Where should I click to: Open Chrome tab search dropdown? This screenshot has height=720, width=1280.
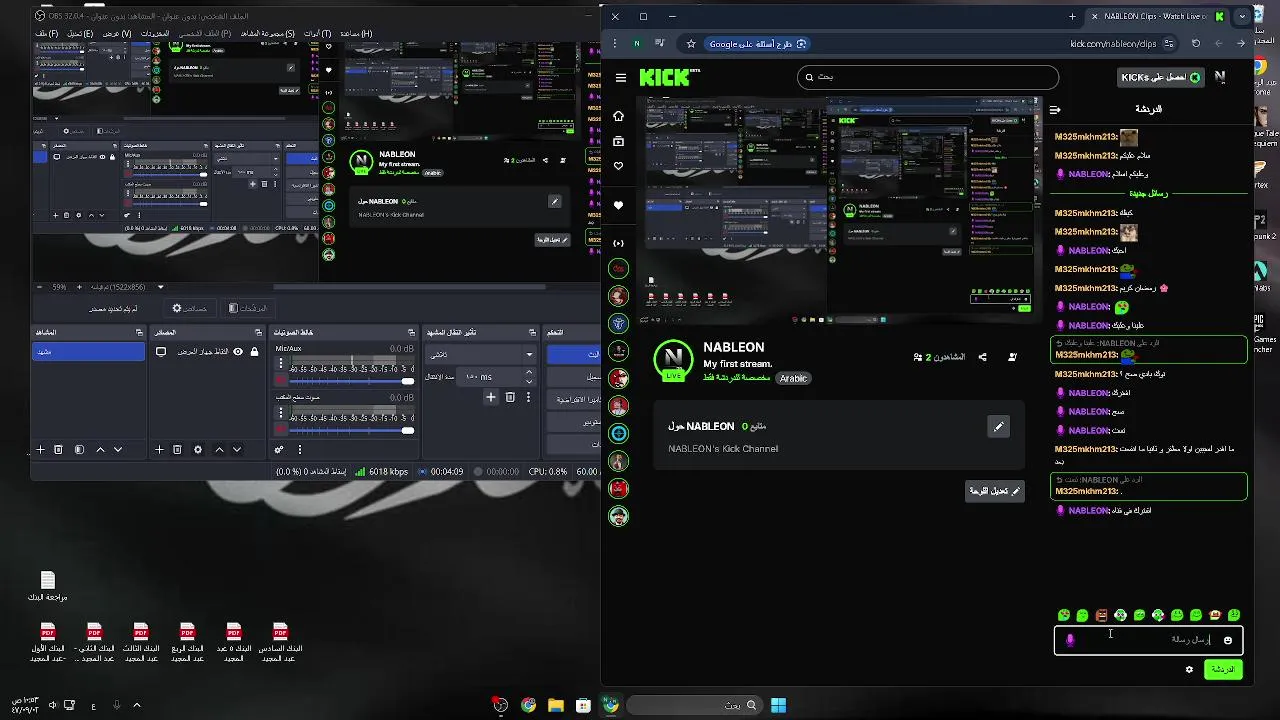click(x=1242, y=16)
